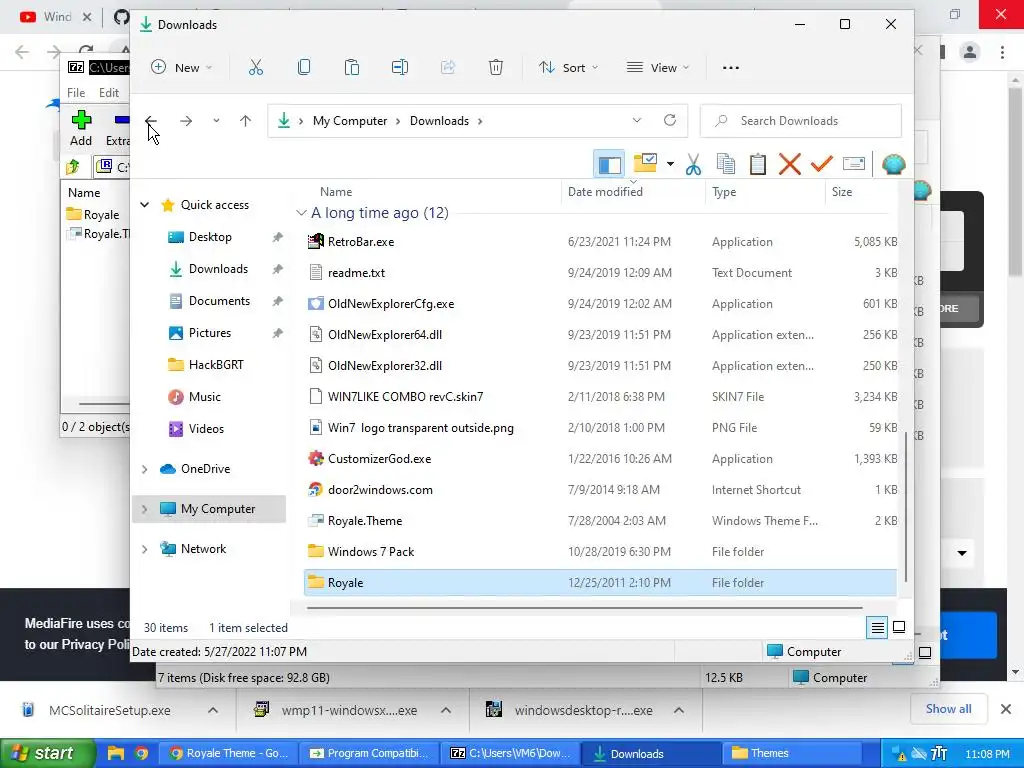Open the Sort dropdown

pos(568,67)
